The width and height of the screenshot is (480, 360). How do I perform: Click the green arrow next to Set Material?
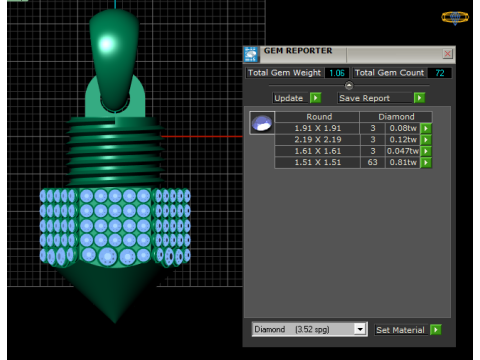[436, 330]
